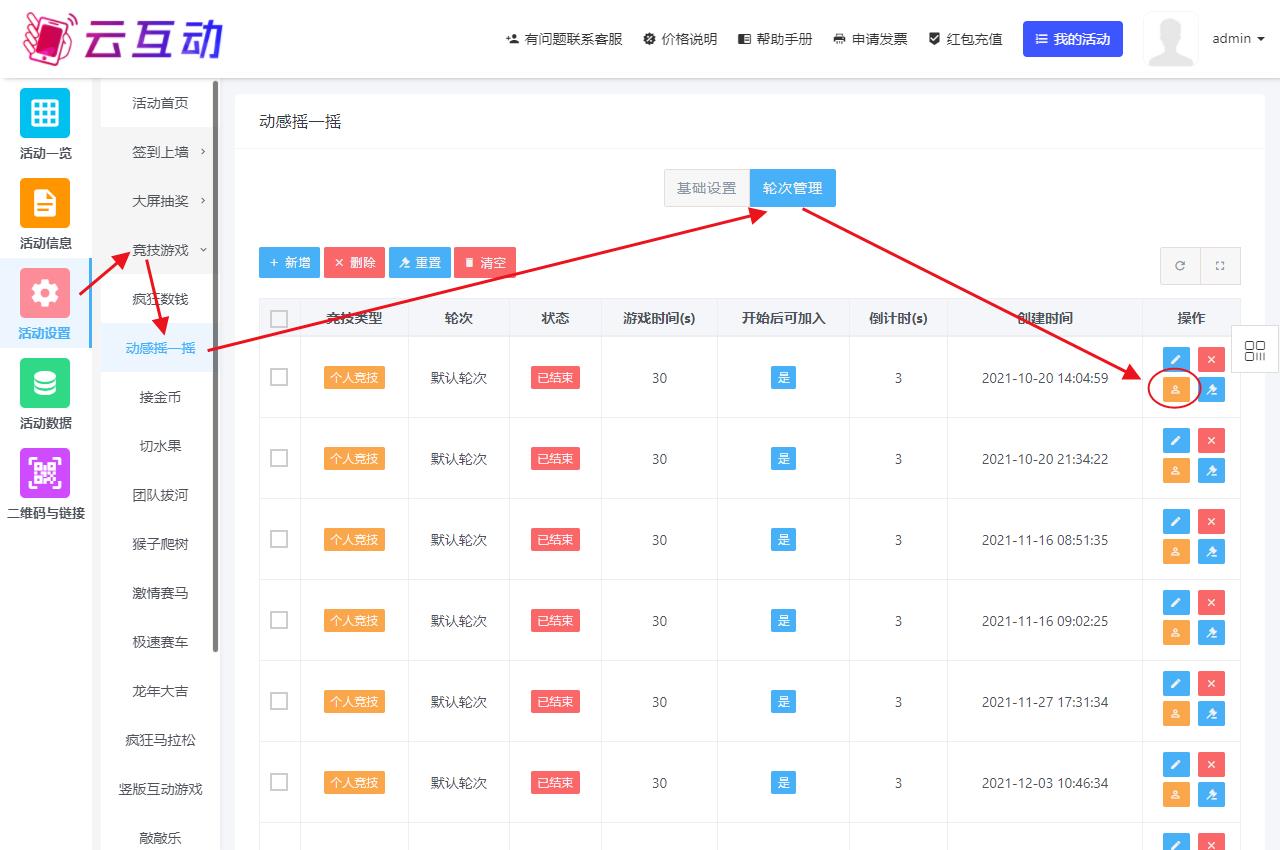This screenshot has height=850, width=1280.
Task: Click the red 删除 button
Action: click(354, 263)
